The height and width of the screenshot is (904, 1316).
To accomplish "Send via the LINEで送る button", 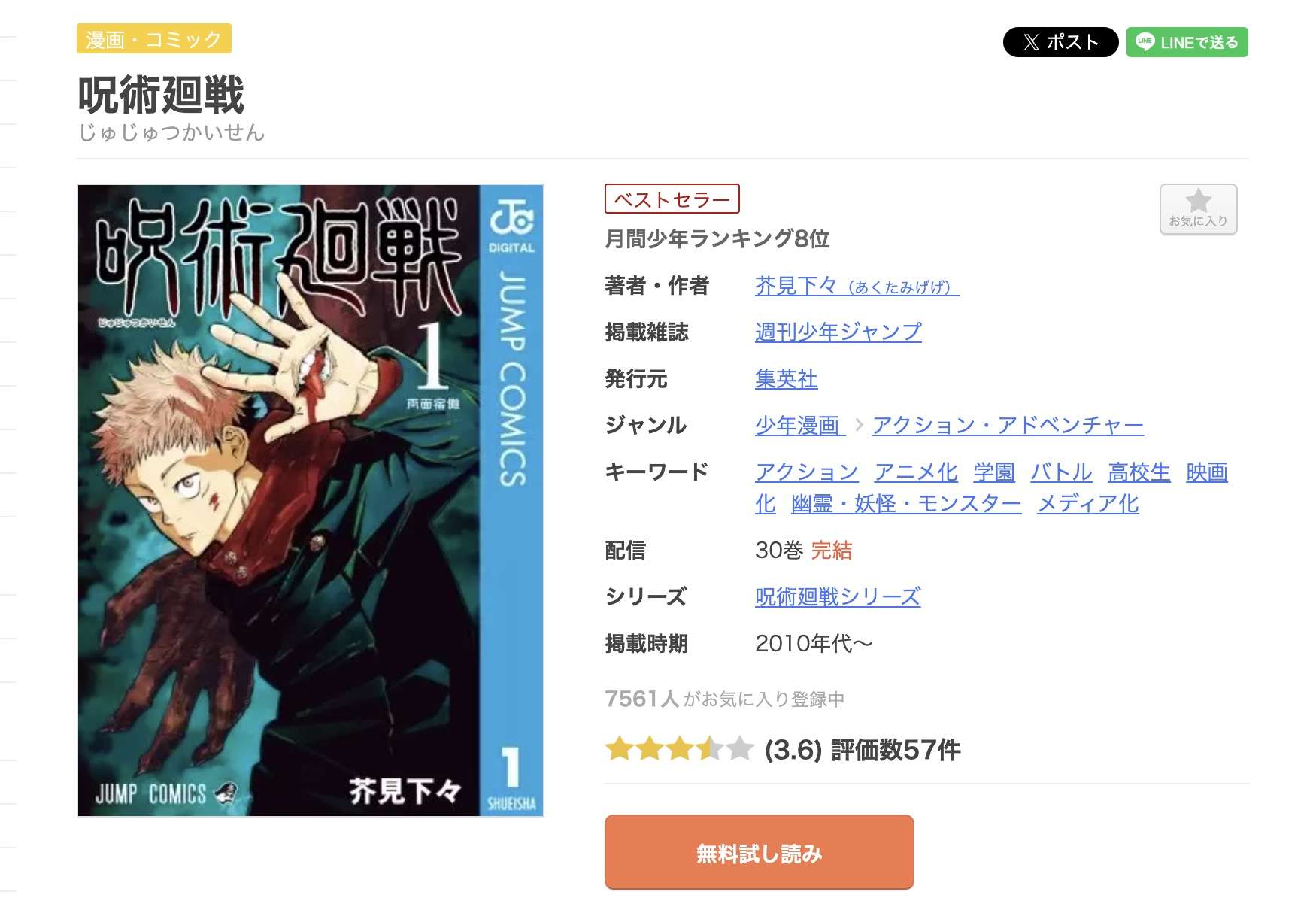I will (x=1187, y=42).
